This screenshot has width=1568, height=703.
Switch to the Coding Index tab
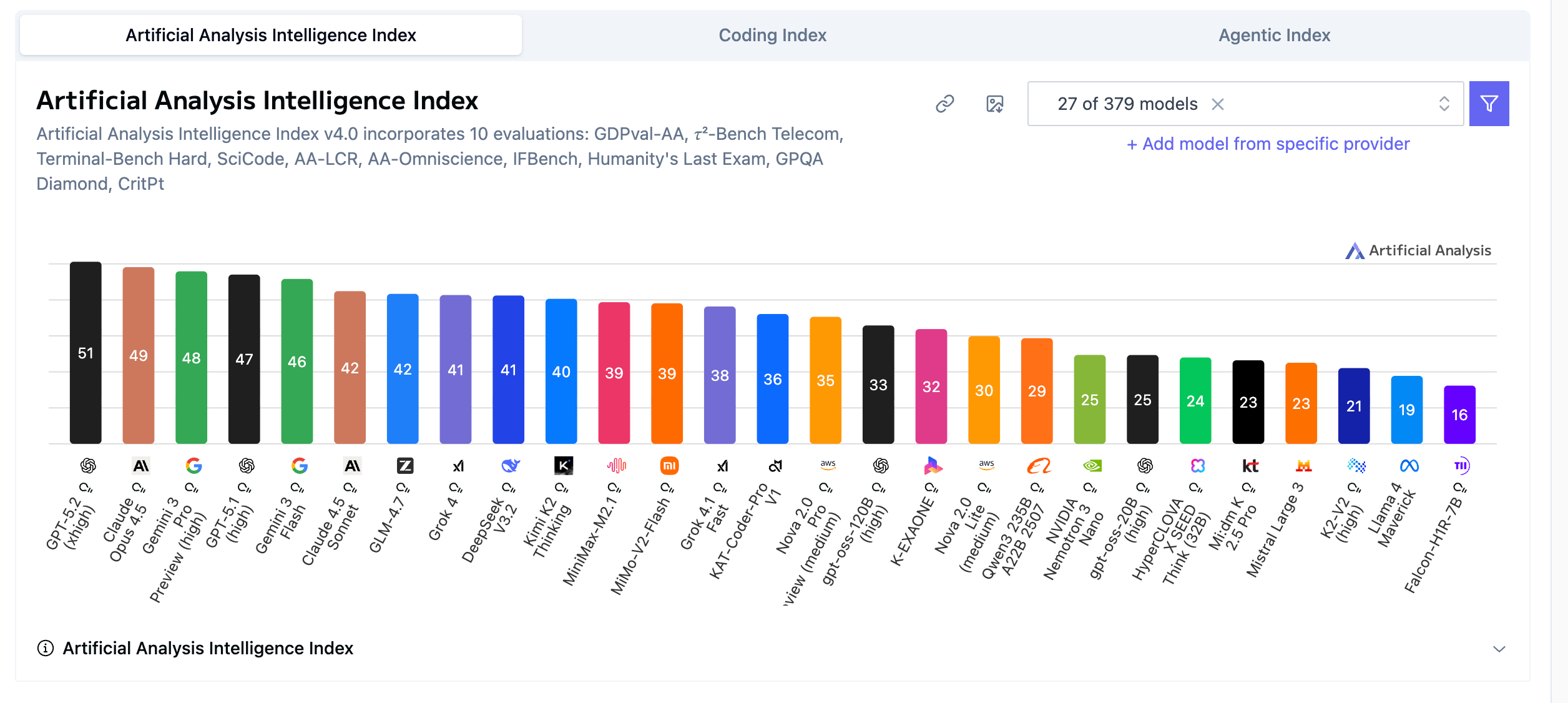(772, 35)
